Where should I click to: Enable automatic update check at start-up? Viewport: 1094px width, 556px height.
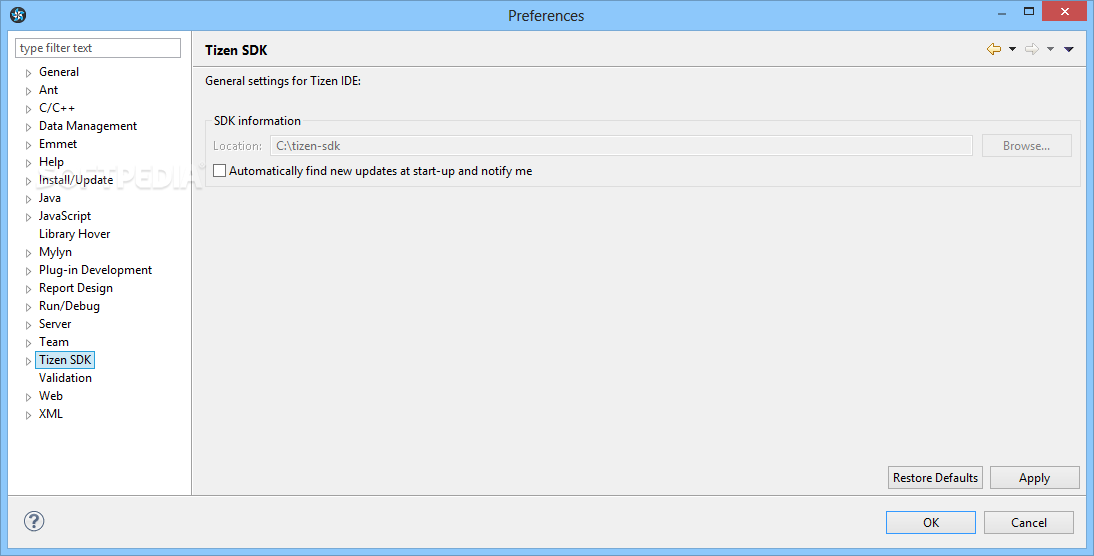click(219, 171)
